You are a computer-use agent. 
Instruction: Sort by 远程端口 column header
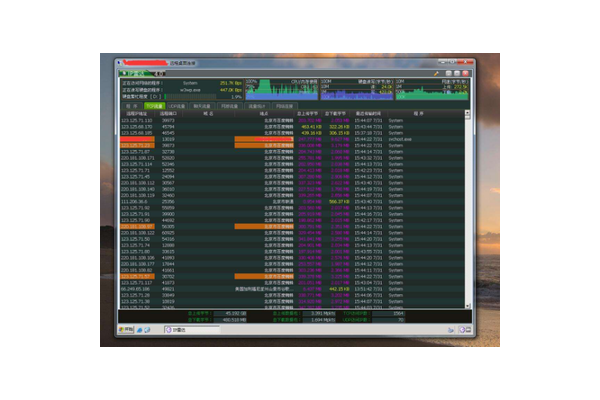(168, 113)
